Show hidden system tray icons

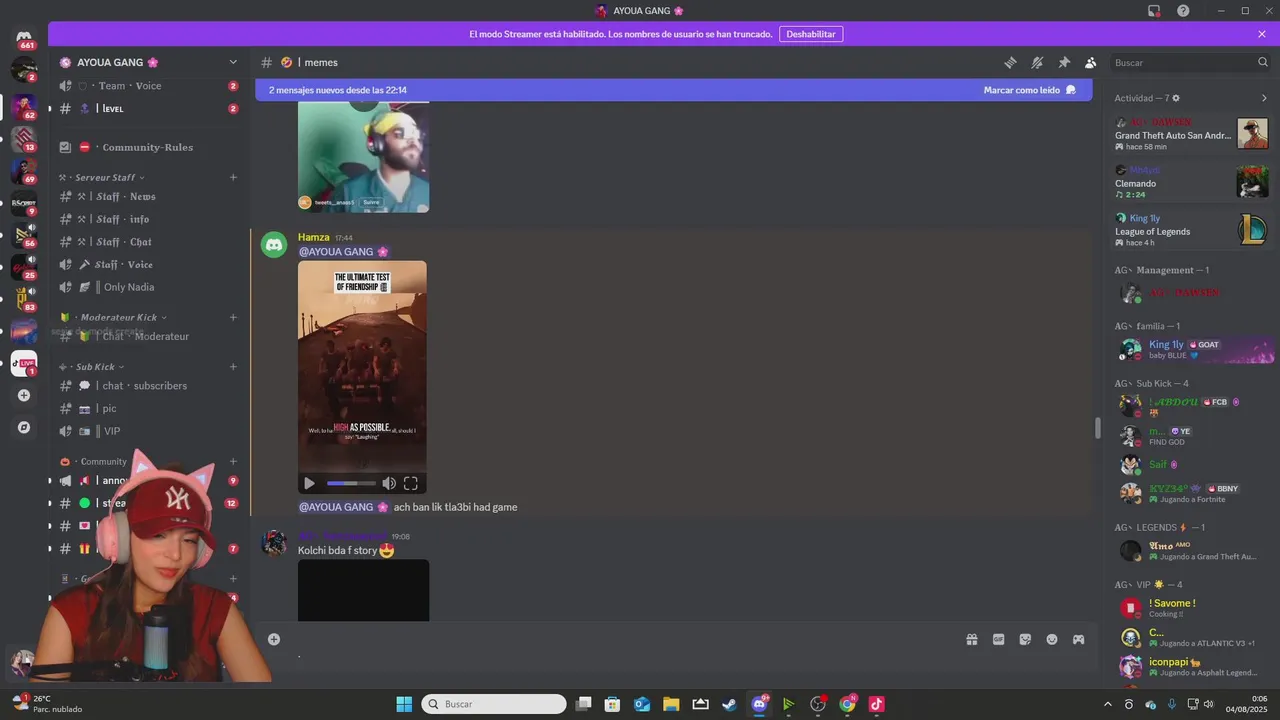pyautogui.click(x=1107, y=704)
